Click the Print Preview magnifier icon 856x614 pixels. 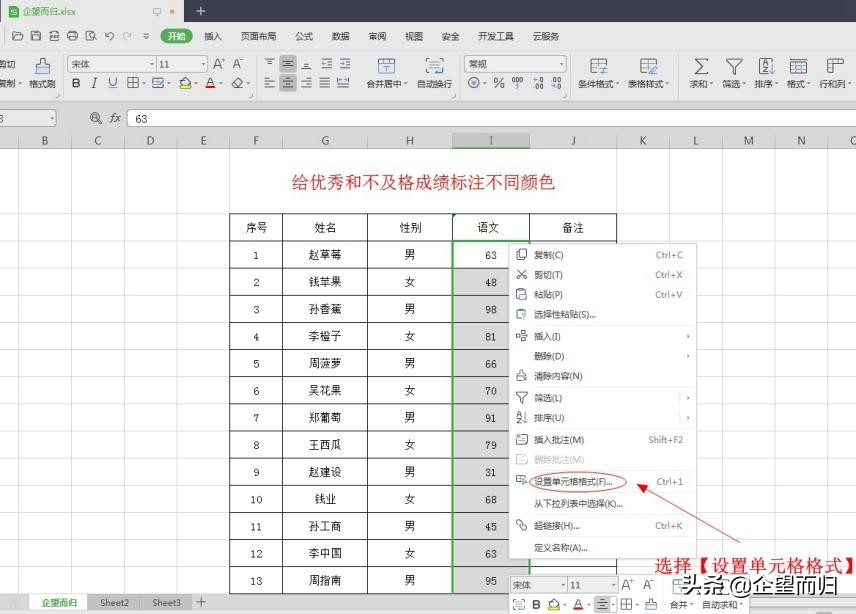(x=91, y=36)
